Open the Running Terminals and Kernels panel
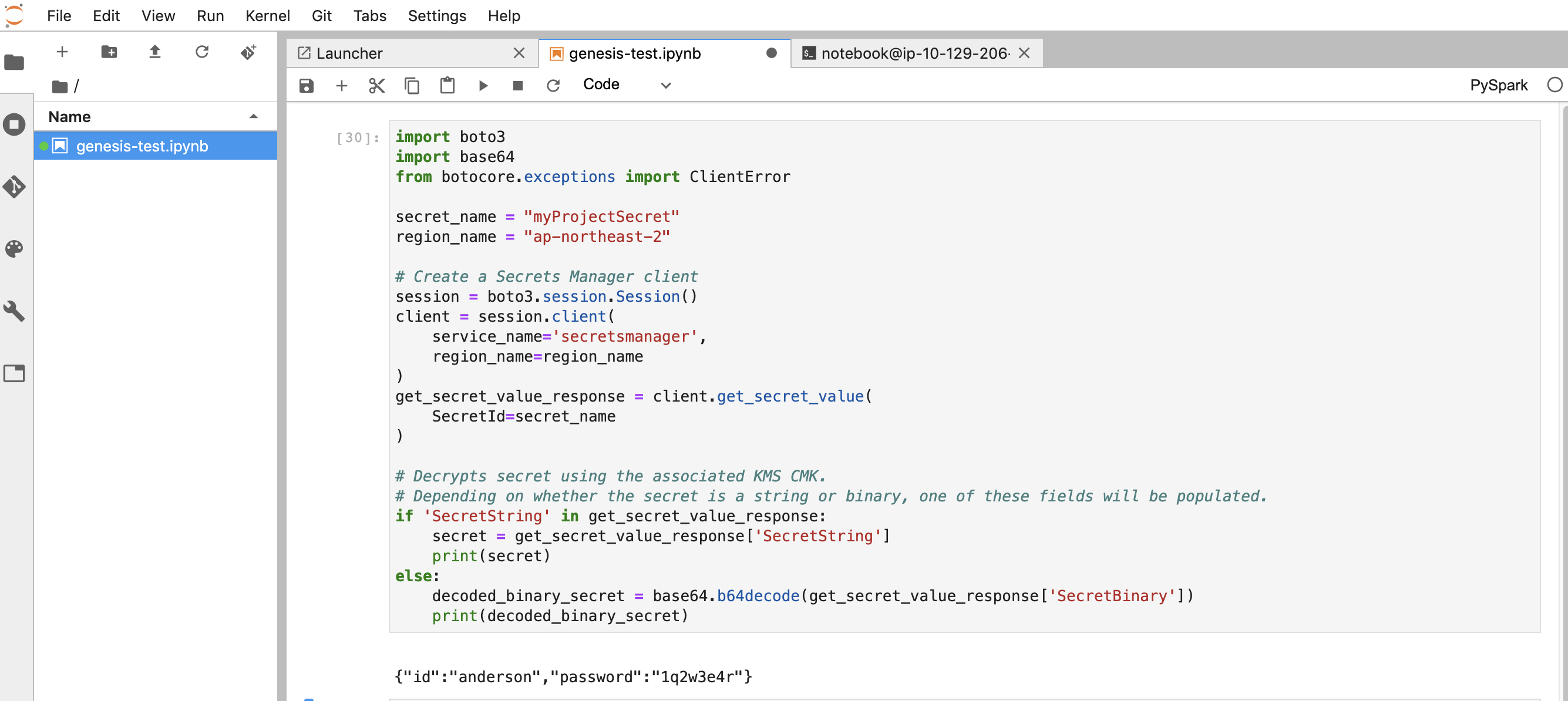The image size is (1568, 701). click(14, 124)
